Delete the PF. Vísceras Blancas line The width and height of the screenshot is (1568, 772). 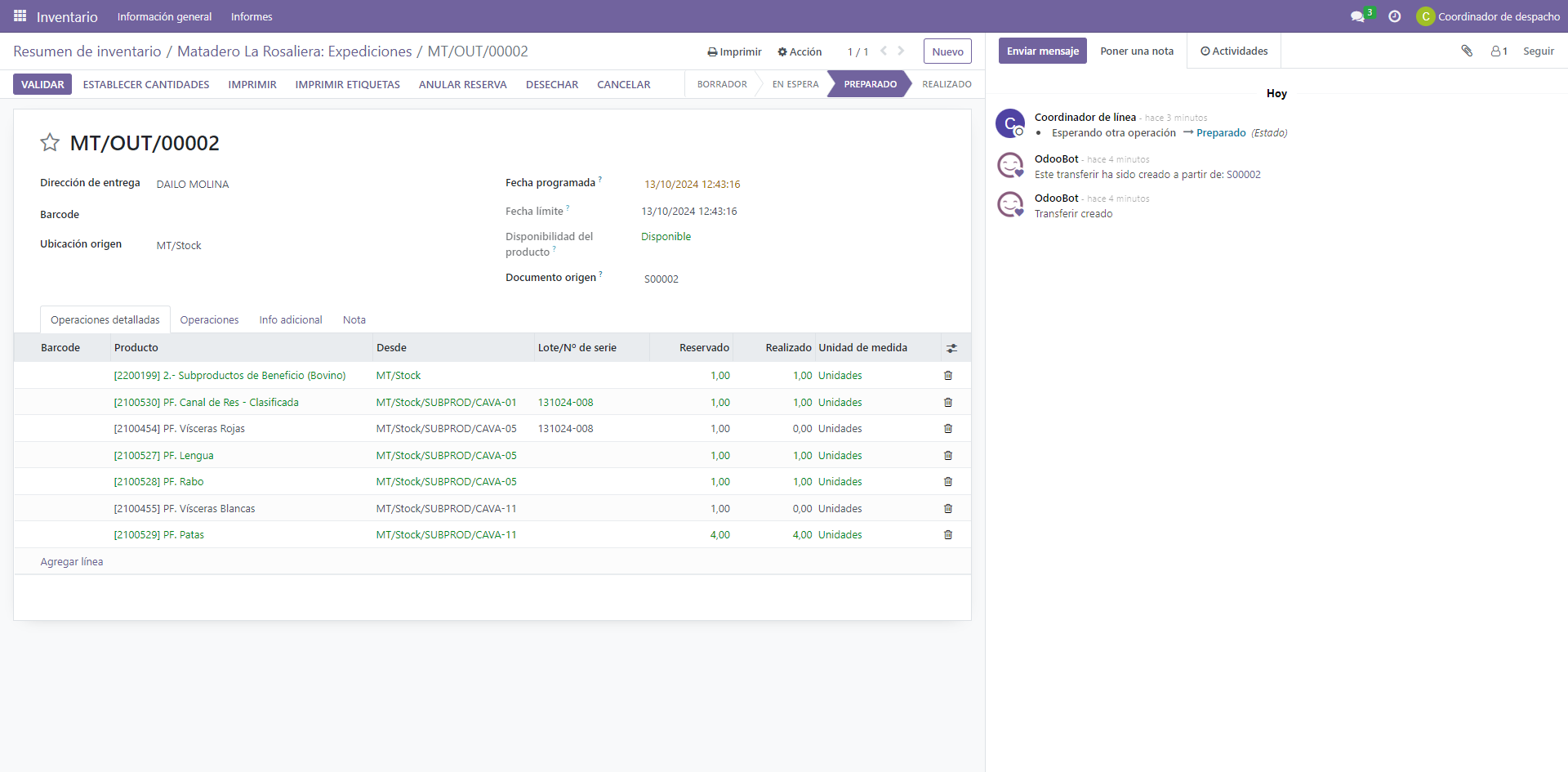click(948, 509)
